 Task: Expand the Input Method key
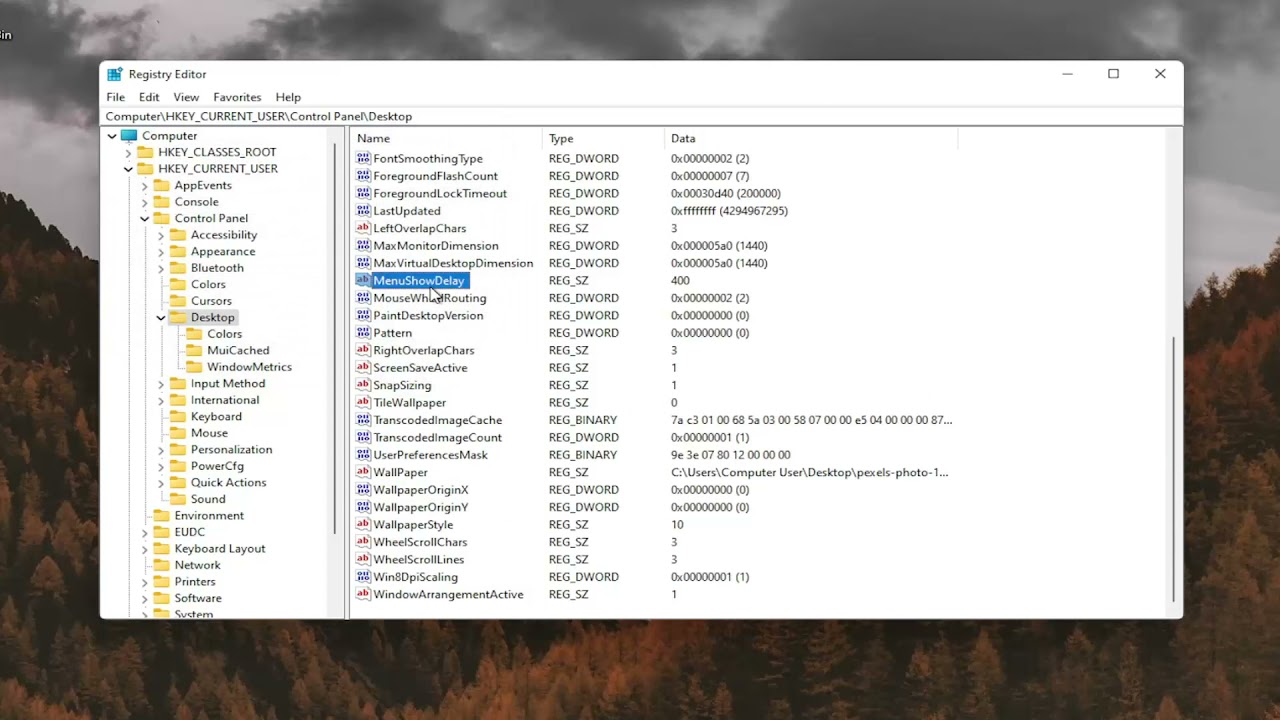coord(160,384)
